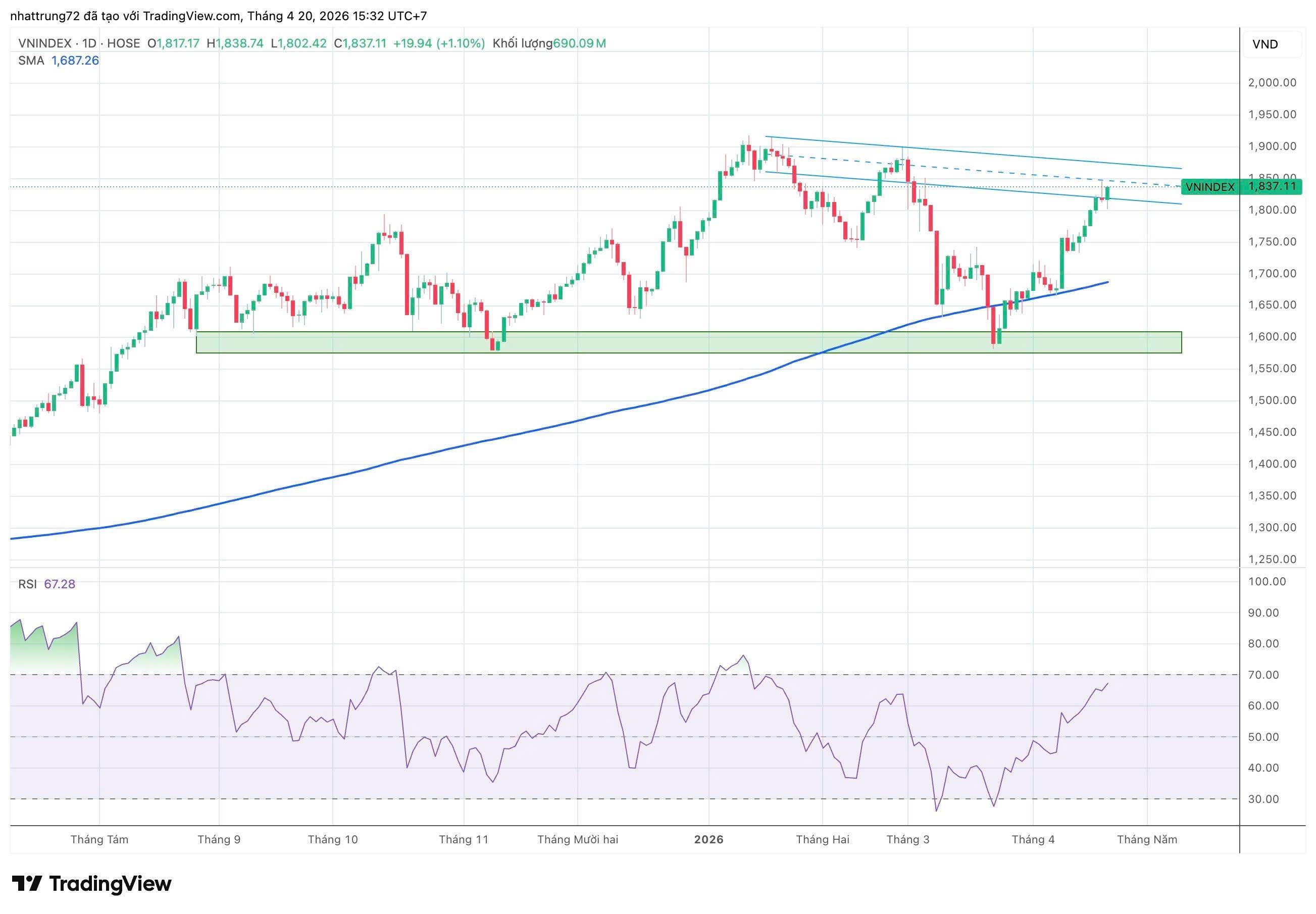The height and width of the screenshot is (914, 1316).
Task: Click the Tháng Mười hai axis label
Action: 577,840
